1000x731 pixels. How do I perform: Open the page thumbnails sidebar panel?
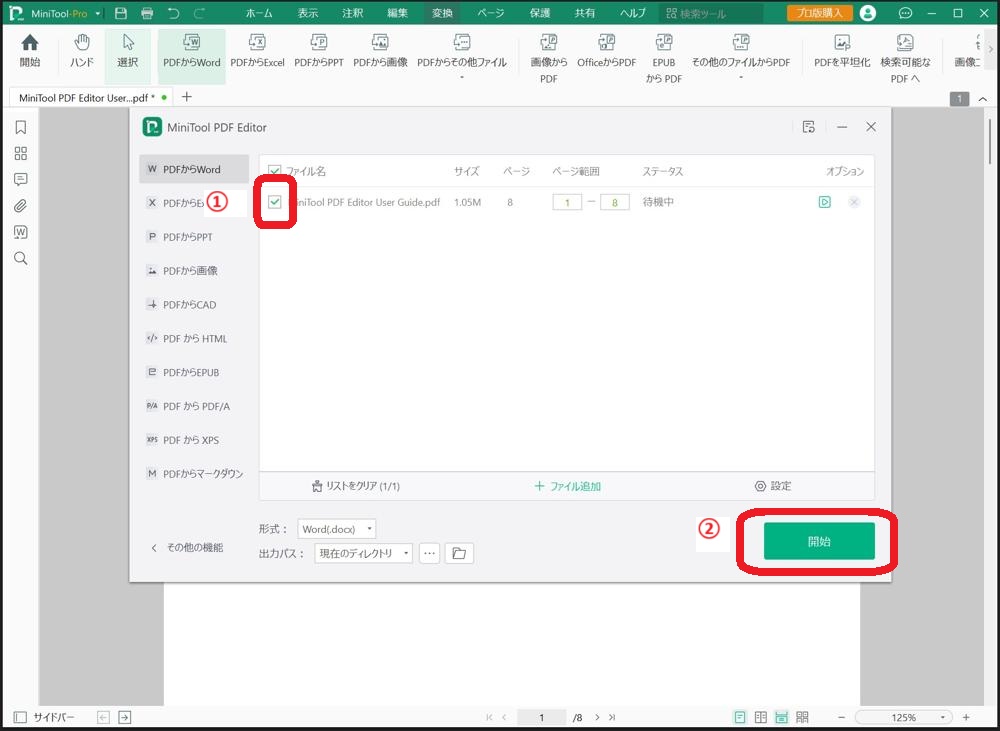click(x=20, y=154)
